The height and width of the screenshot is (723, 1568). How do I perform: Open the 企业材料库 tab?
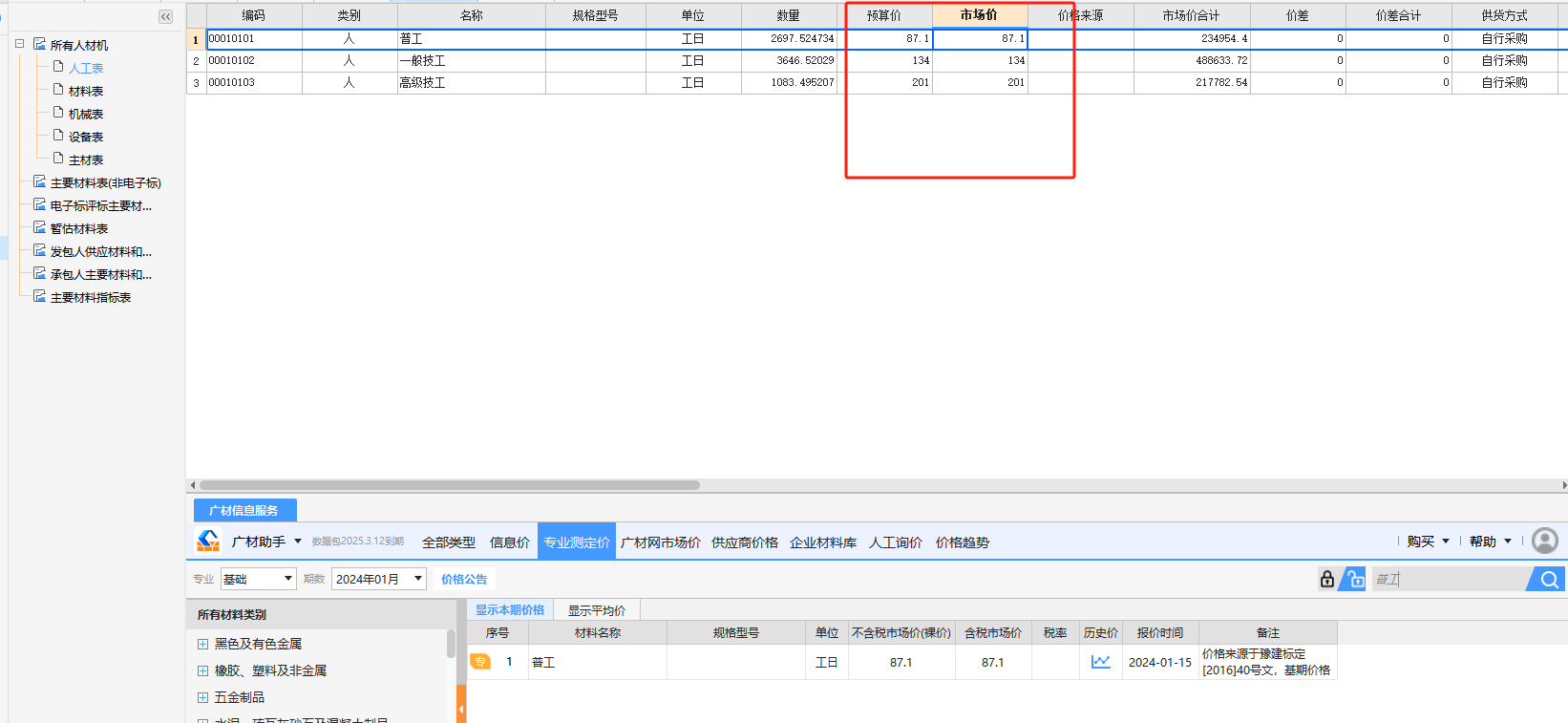(823, 542)
